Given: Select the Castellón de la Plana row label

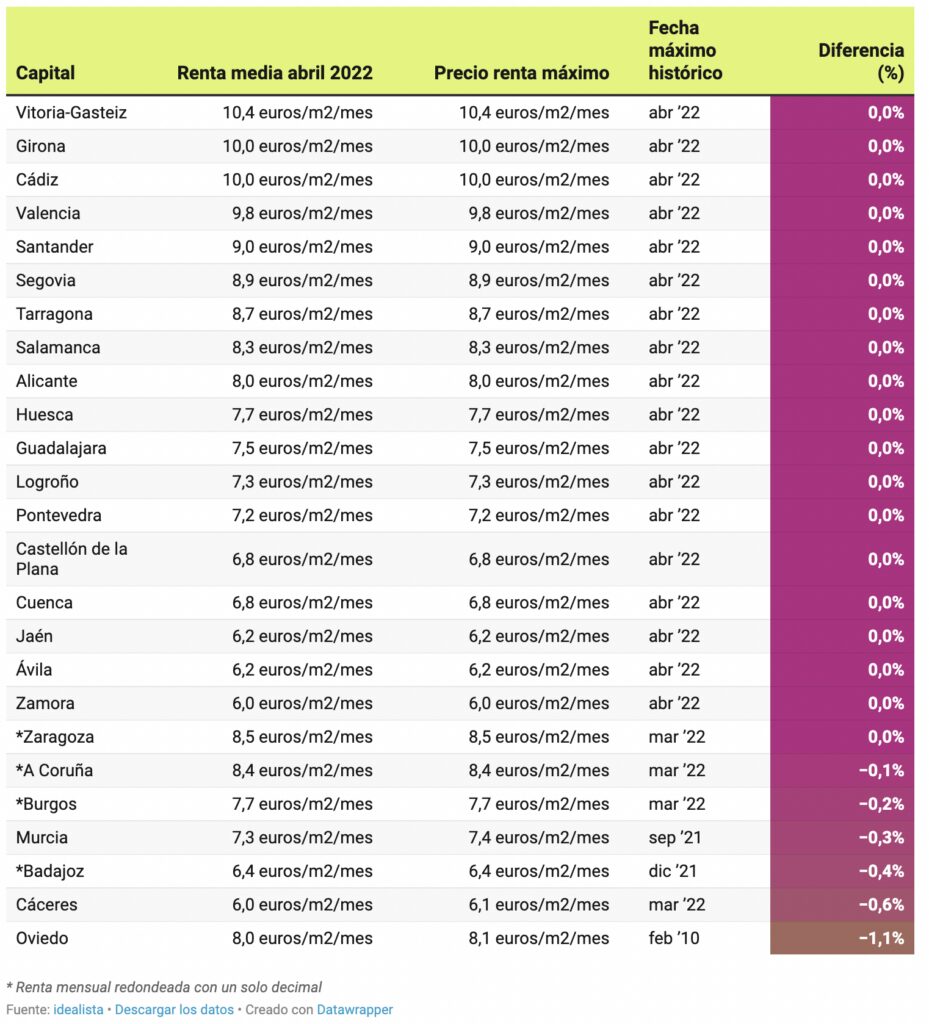Looking at the screenshot, I should pos(72,559).
